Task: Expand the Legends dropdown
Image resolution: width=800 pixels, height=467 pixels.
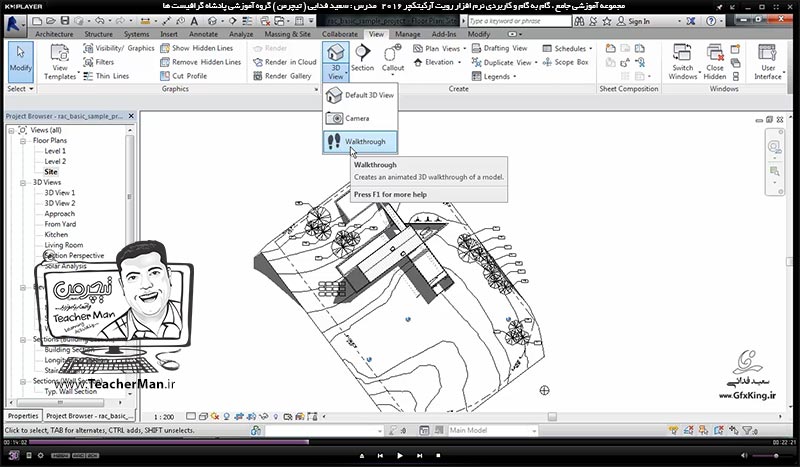Action: coord(514,77)
